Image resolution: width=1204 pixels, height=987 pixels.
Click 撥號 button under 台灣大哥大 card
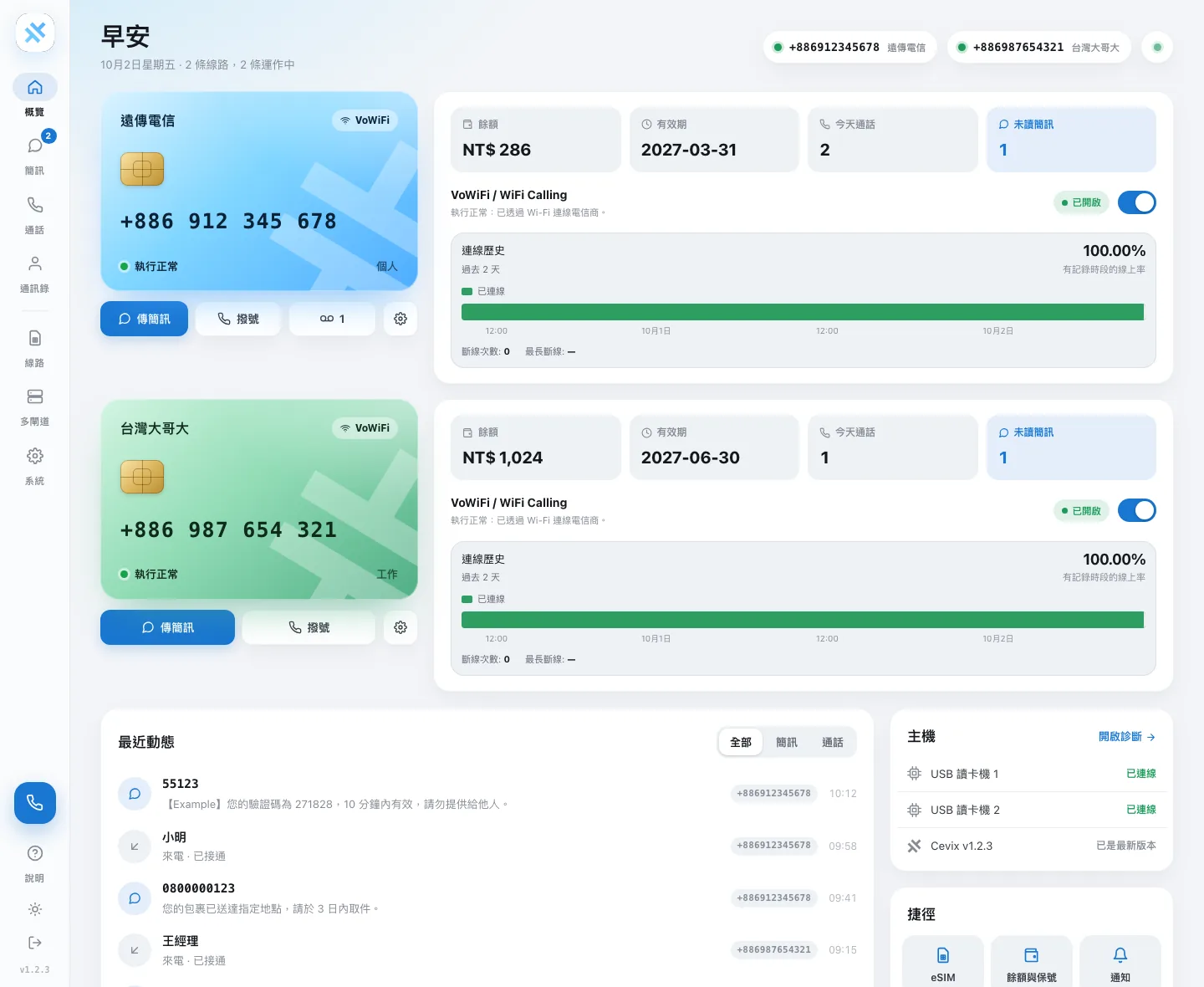point(309,627)
